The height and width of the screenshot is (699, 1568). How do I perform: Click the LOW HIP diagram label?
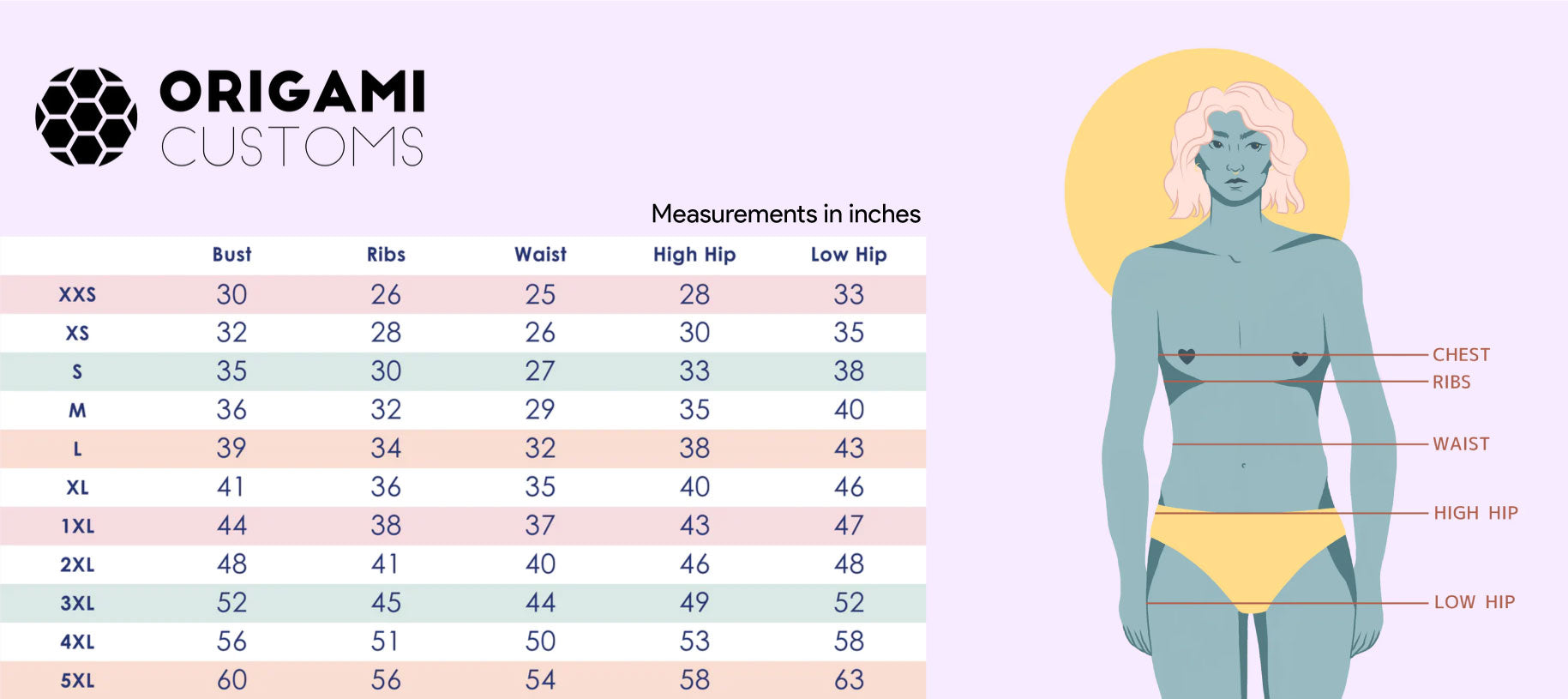[x=1475, y=602]
